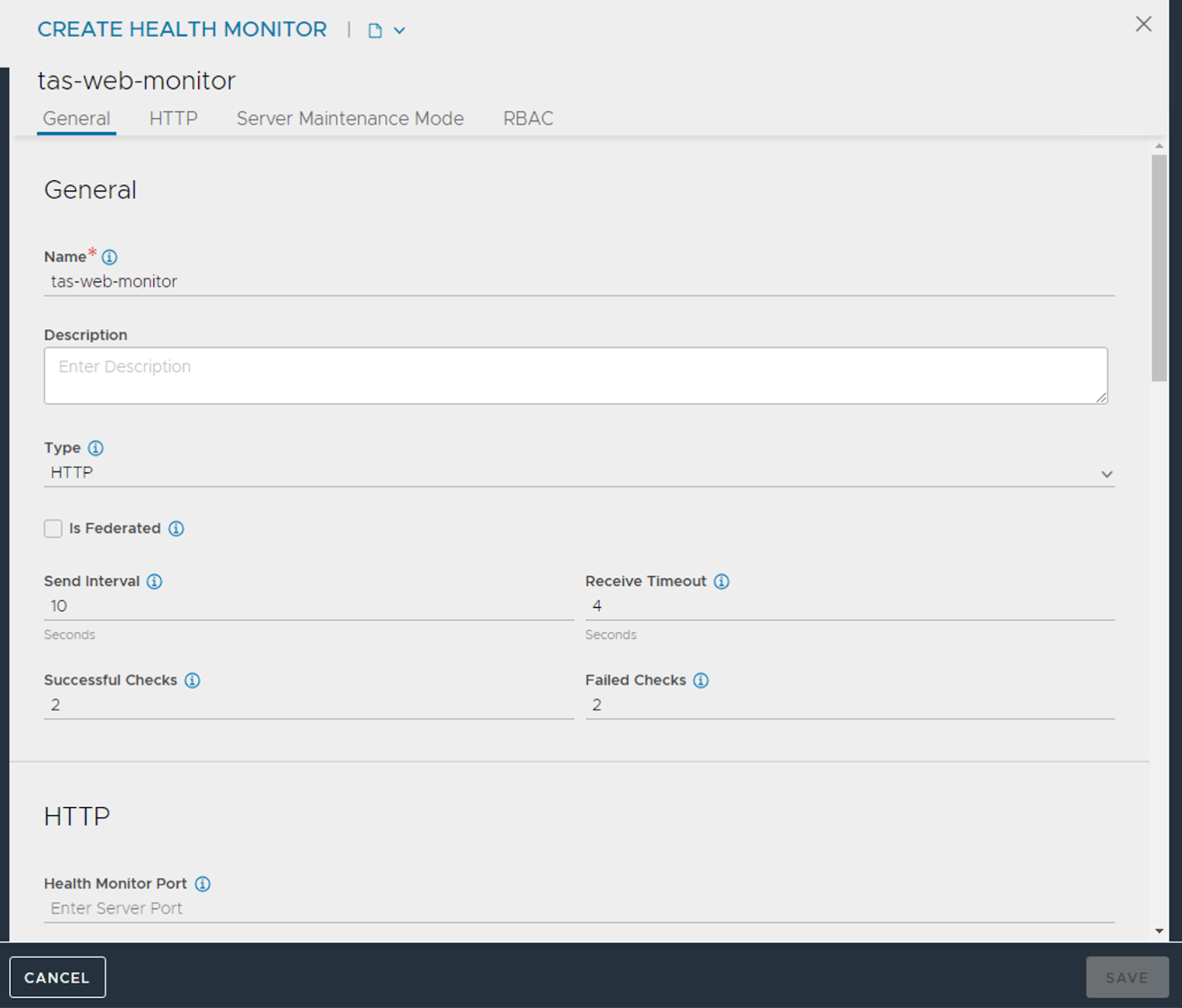Show the info tooltip for Successful Checks
Viewport: 1182px width, 1008px height.
point(192,681)
